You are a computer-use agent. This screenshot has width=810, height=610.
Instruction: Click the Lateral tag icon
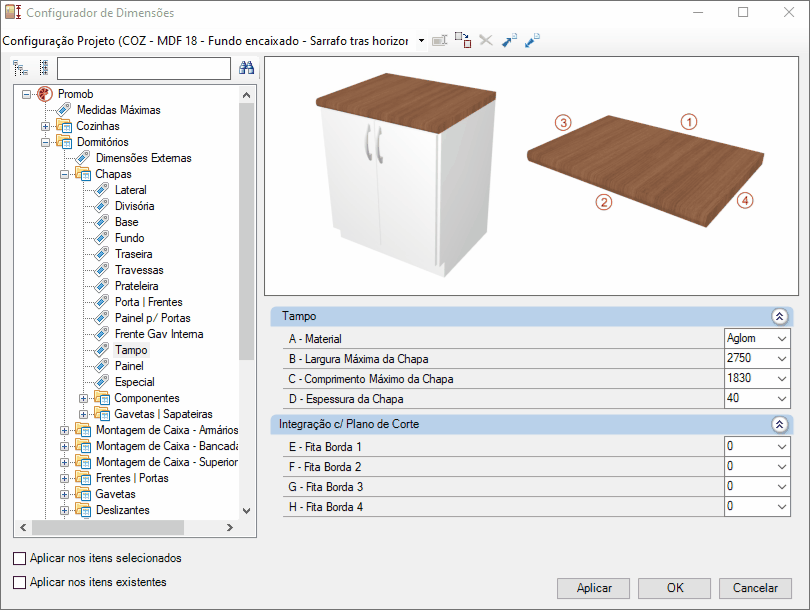point(102,190)
